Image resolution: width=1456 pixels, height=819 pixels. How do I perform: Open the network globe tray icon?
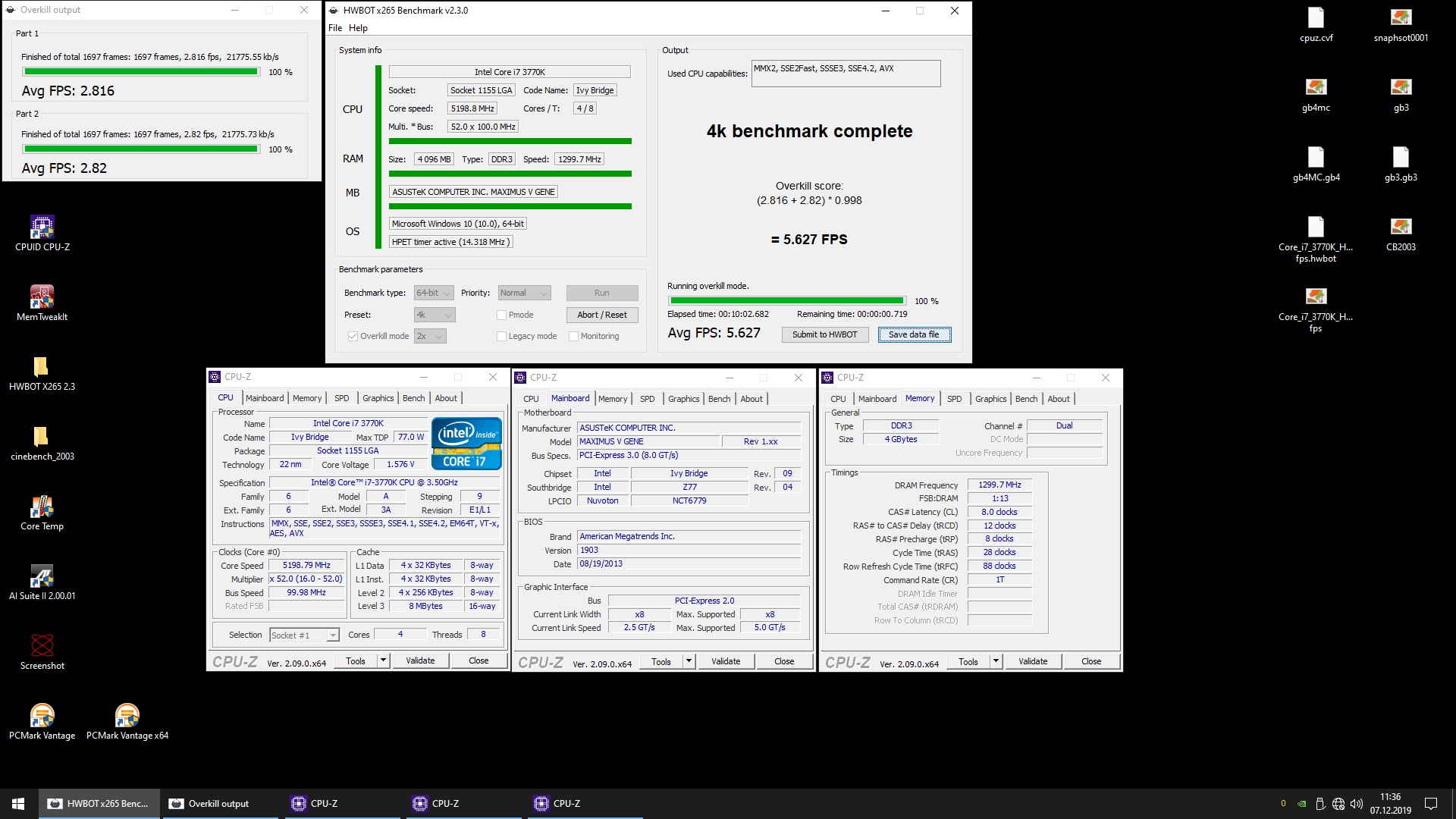click(x=1338, y=803)
